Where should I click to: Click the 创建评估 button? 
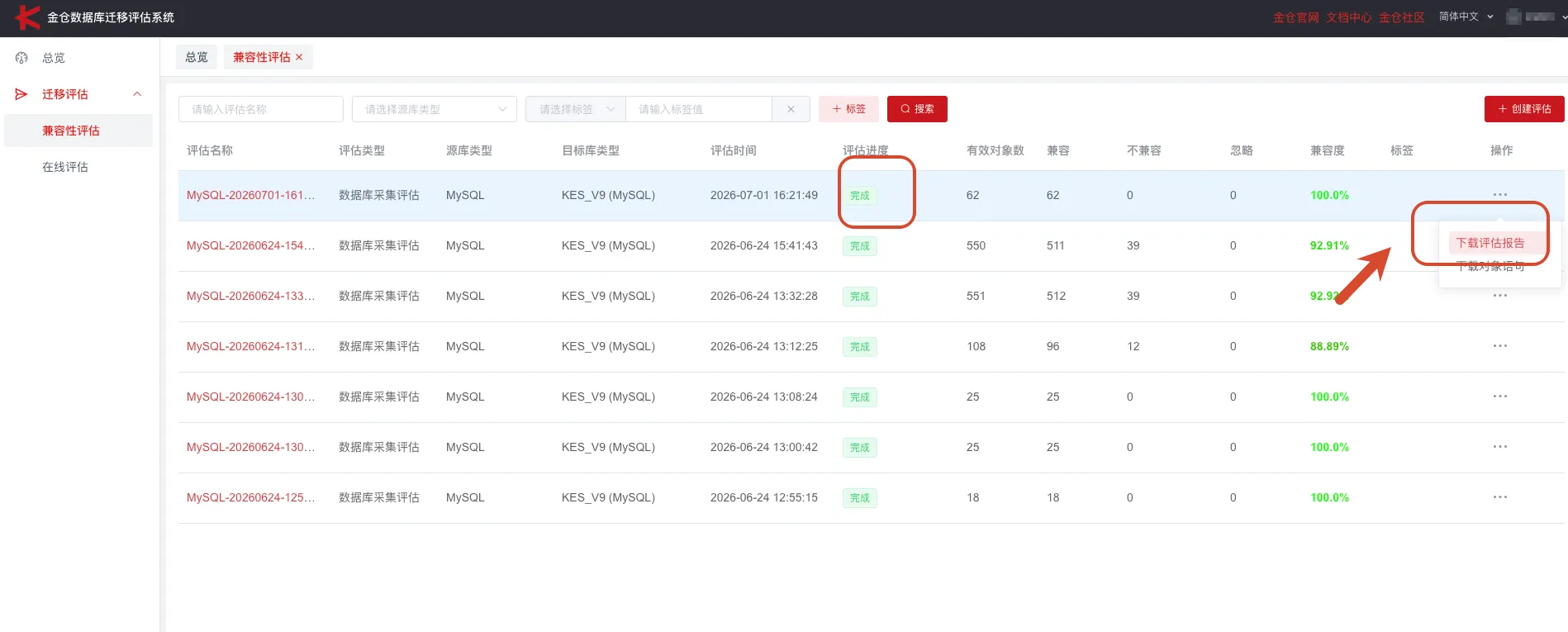1524,109
